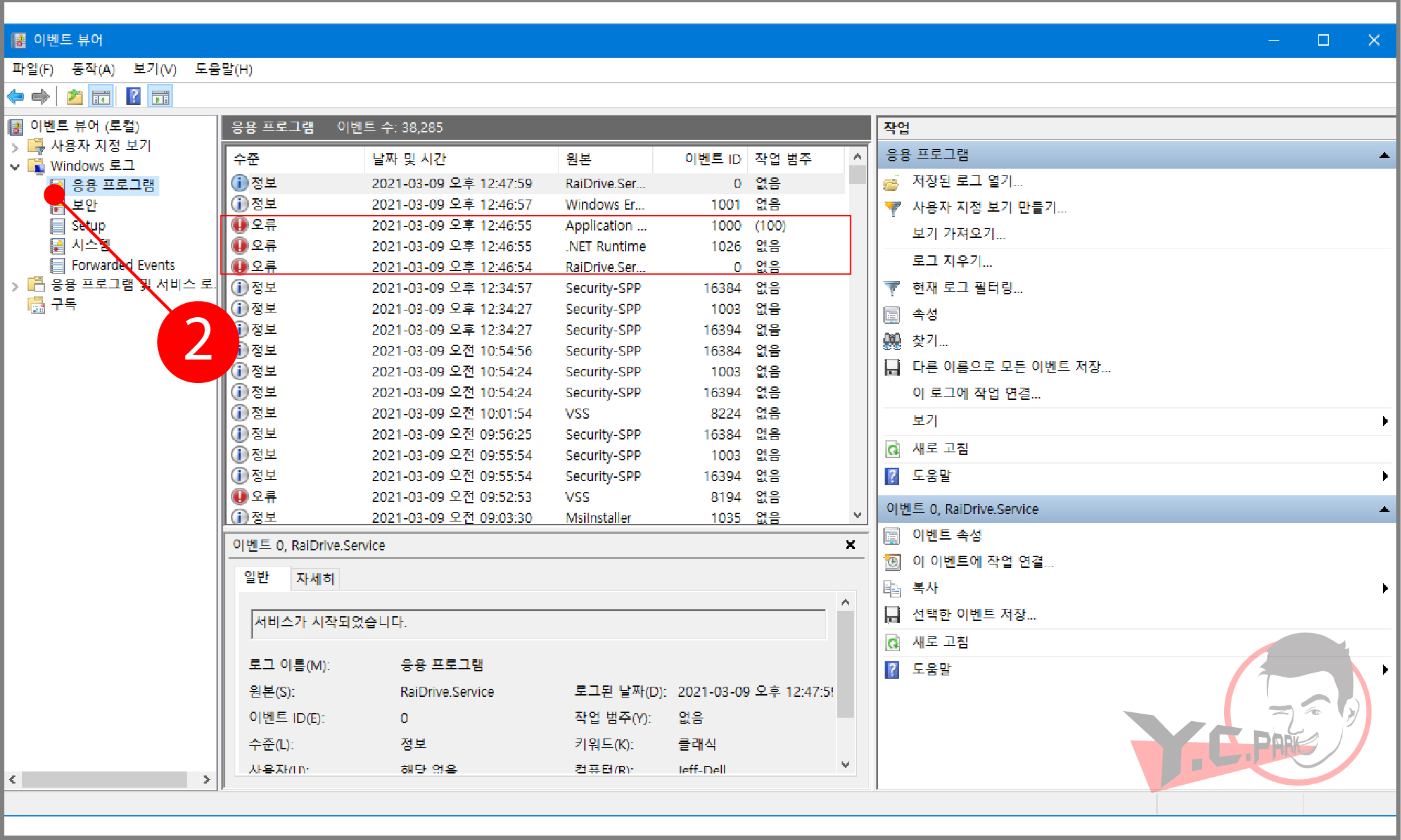This screenshot has height=840, width=1401.
Task: Select the 현재 로그 필터링 funnel icon
Action: tap(892, 288)
